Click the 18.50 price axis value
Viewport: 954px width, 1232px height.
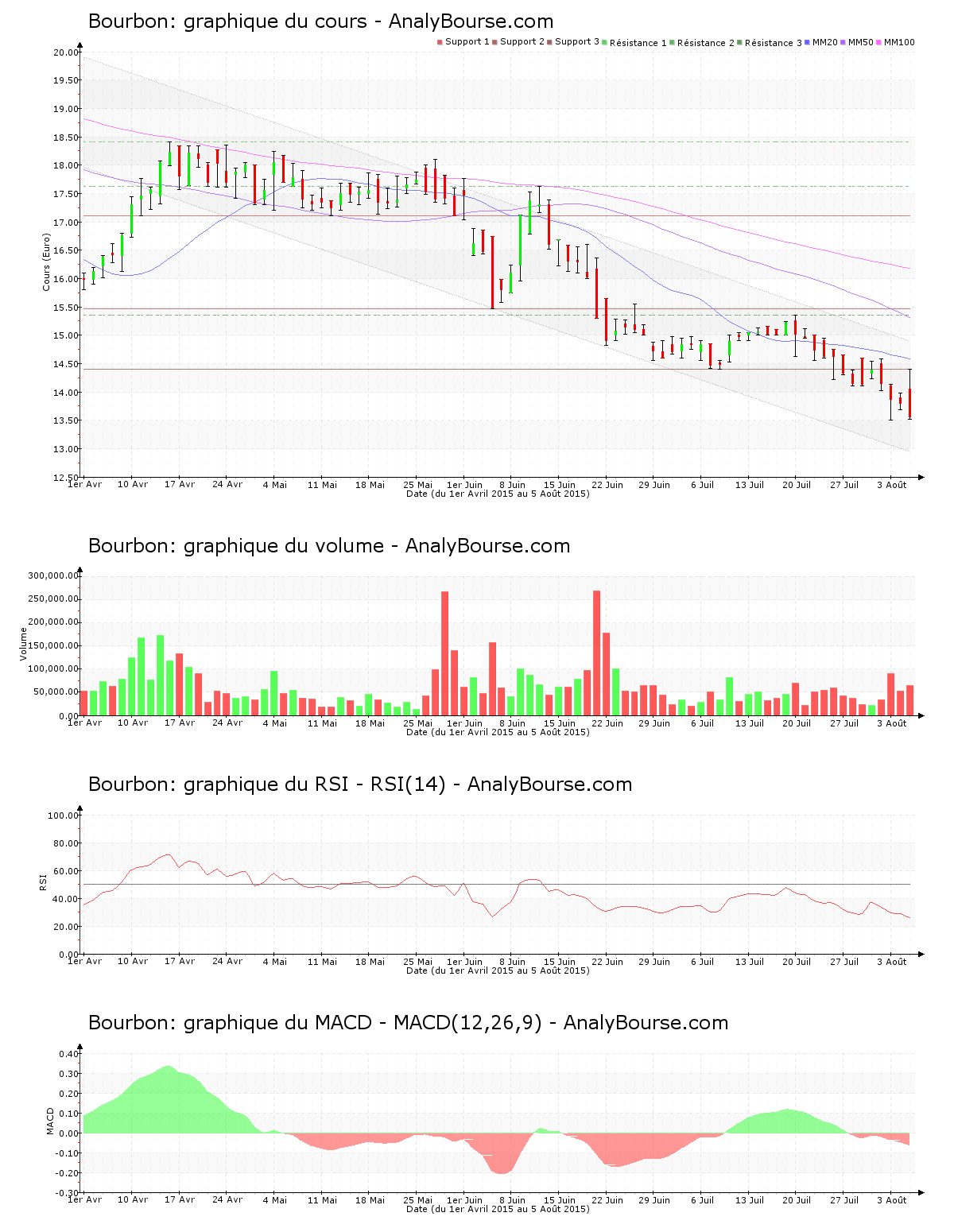click(x=66, y=138)
